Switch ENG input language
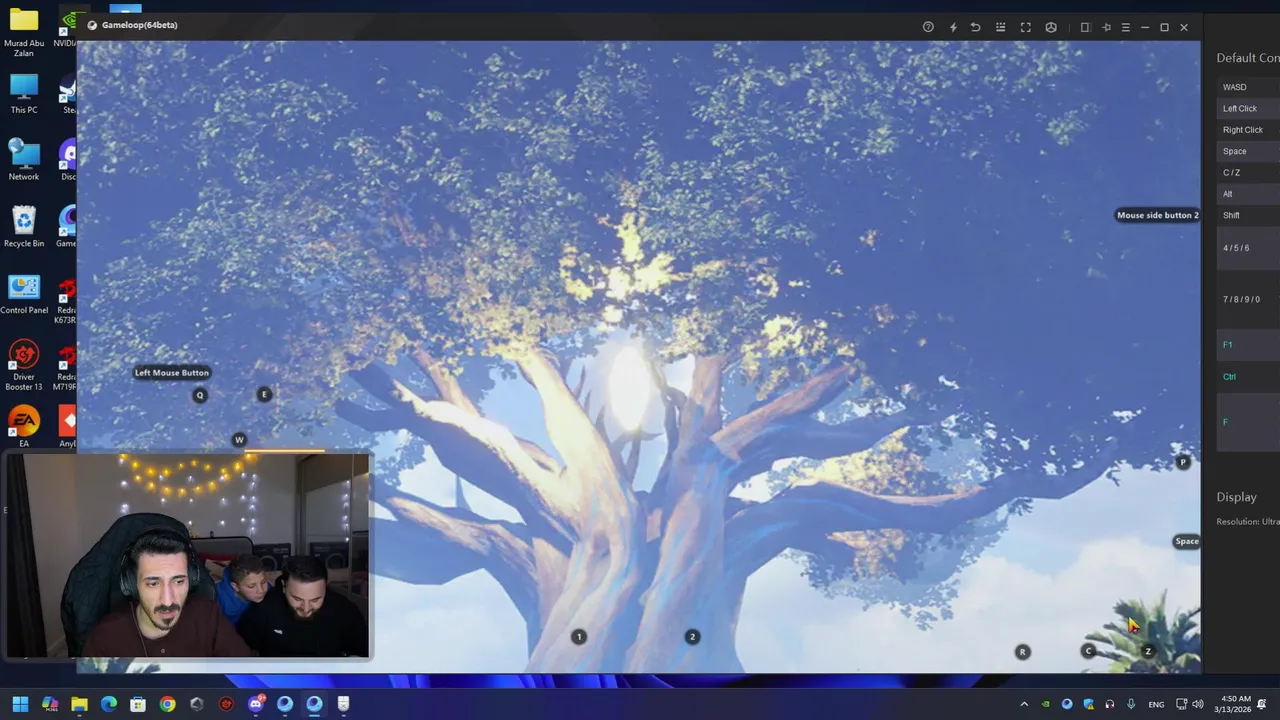This screenshot has width=1280, height=720. pyautogui.click(x=1156, y=705)
